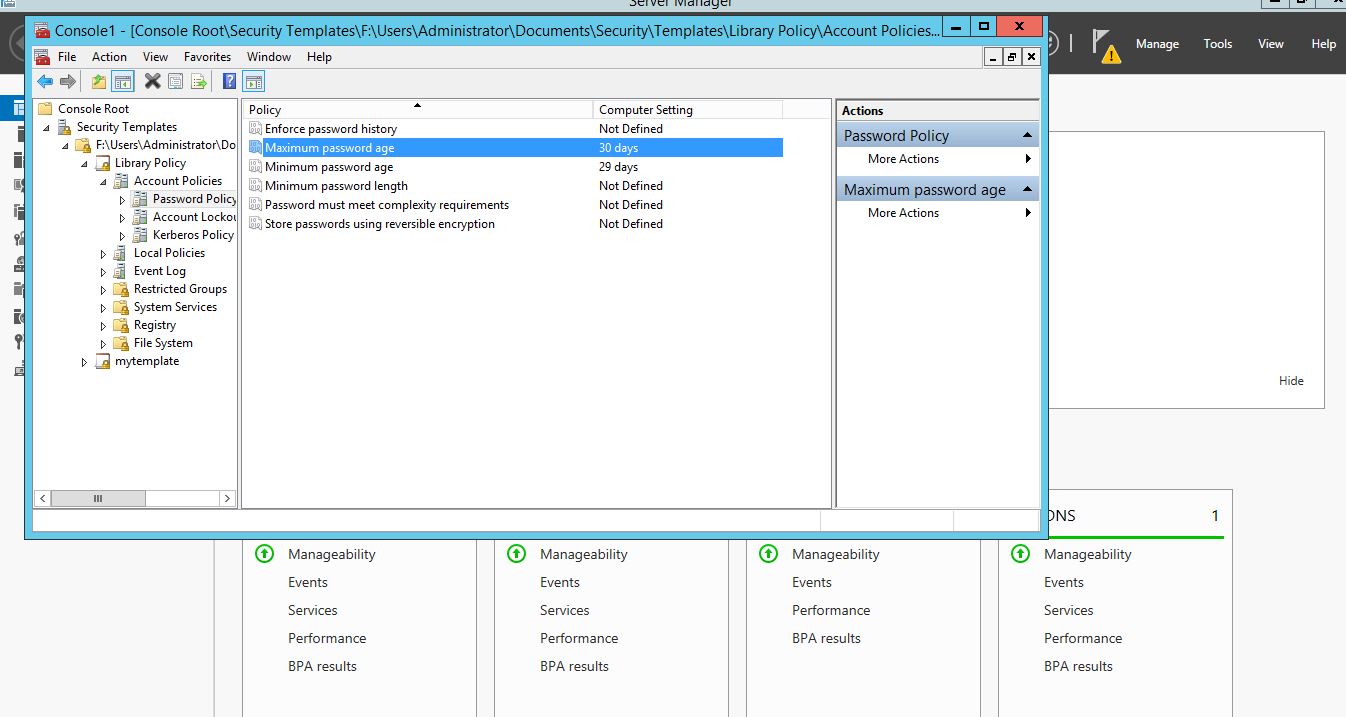Expand the Local Policies tree node
1346x717 pixels.
pyautogui.click(x=103, y=254)
